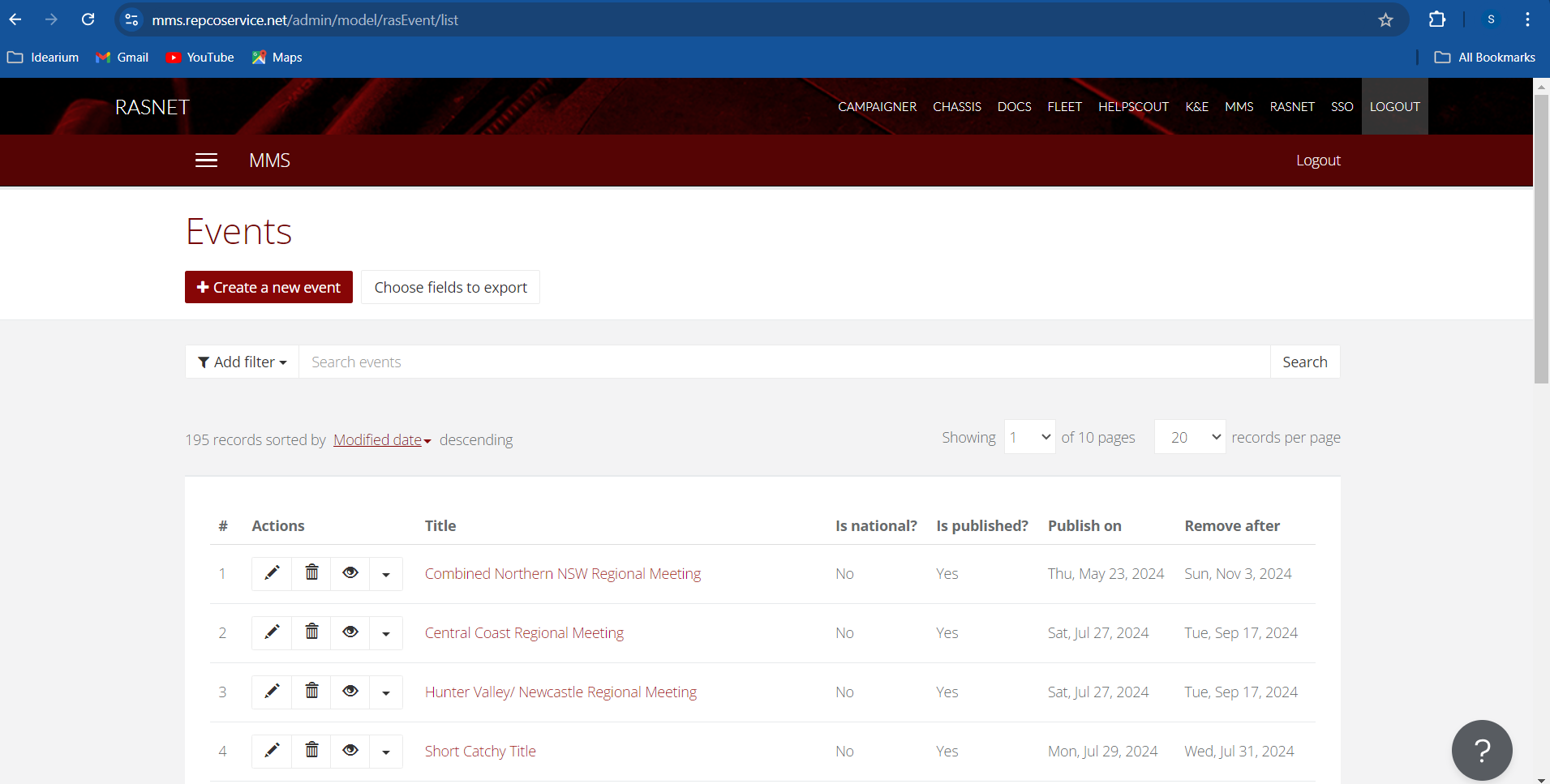
Task: Open the Chrome three-dot menu
Action: point(1527,19)
